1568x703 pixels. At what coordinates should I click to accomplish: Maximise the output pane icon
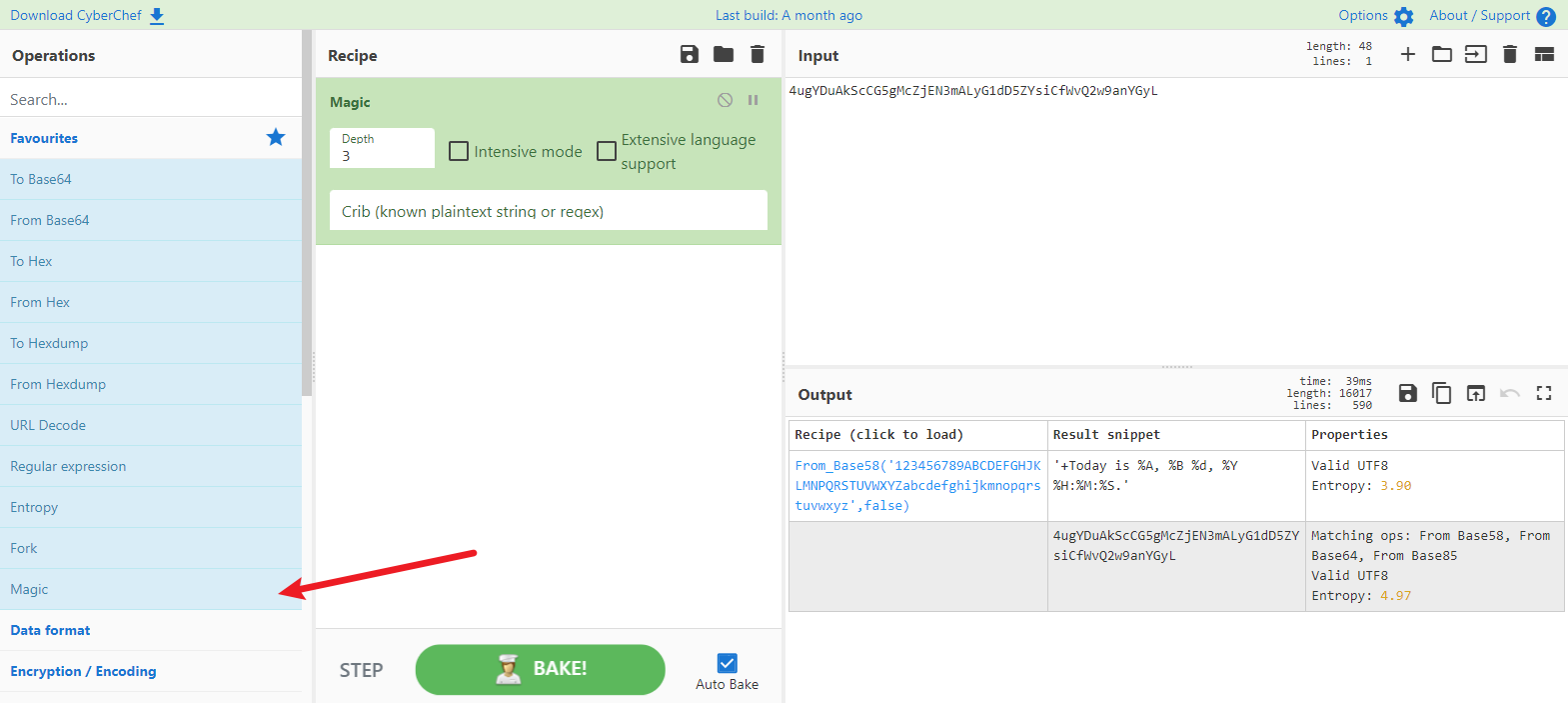(1544, 393)
